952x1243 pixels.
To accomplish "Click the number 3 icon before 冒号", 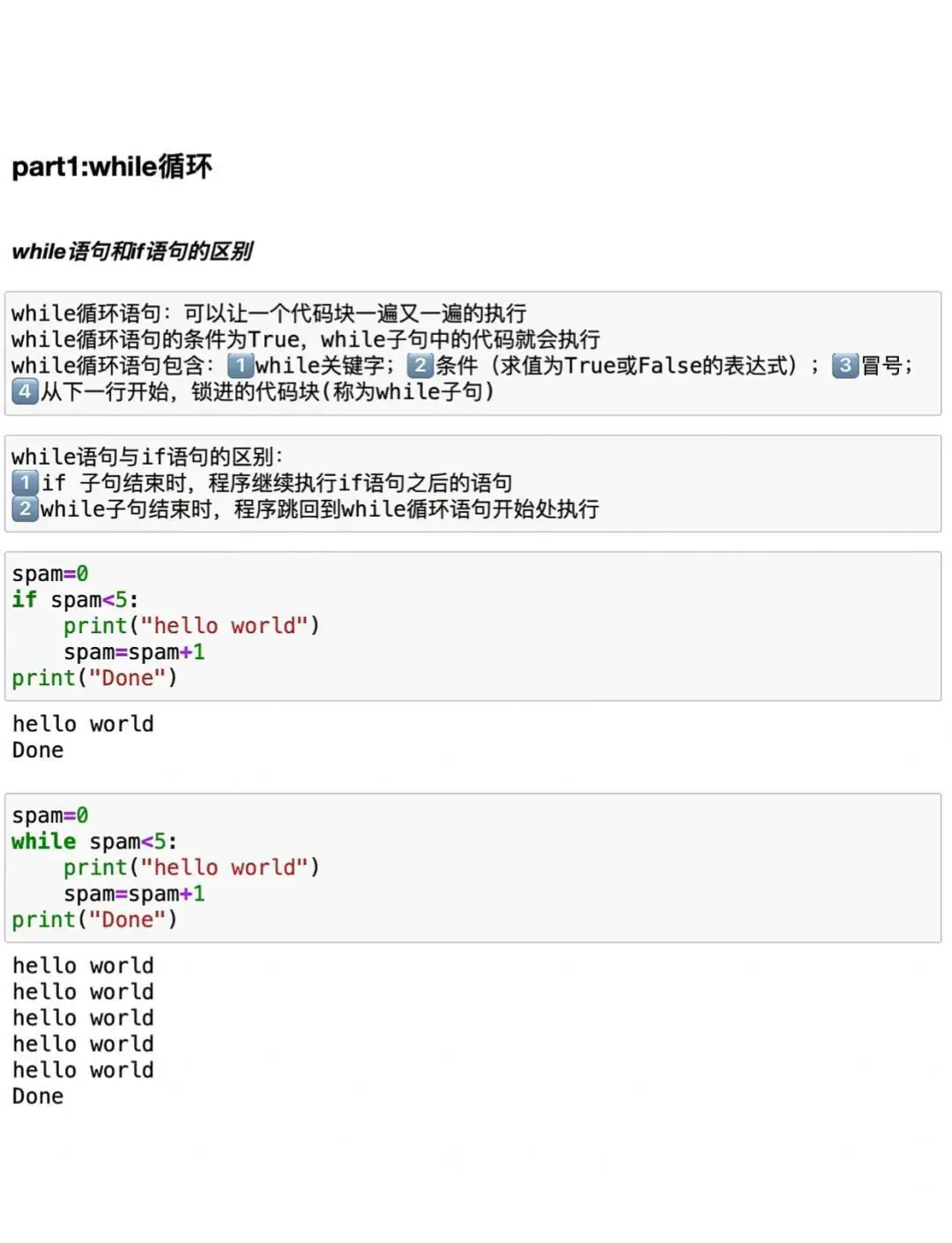I will (844, 365).
